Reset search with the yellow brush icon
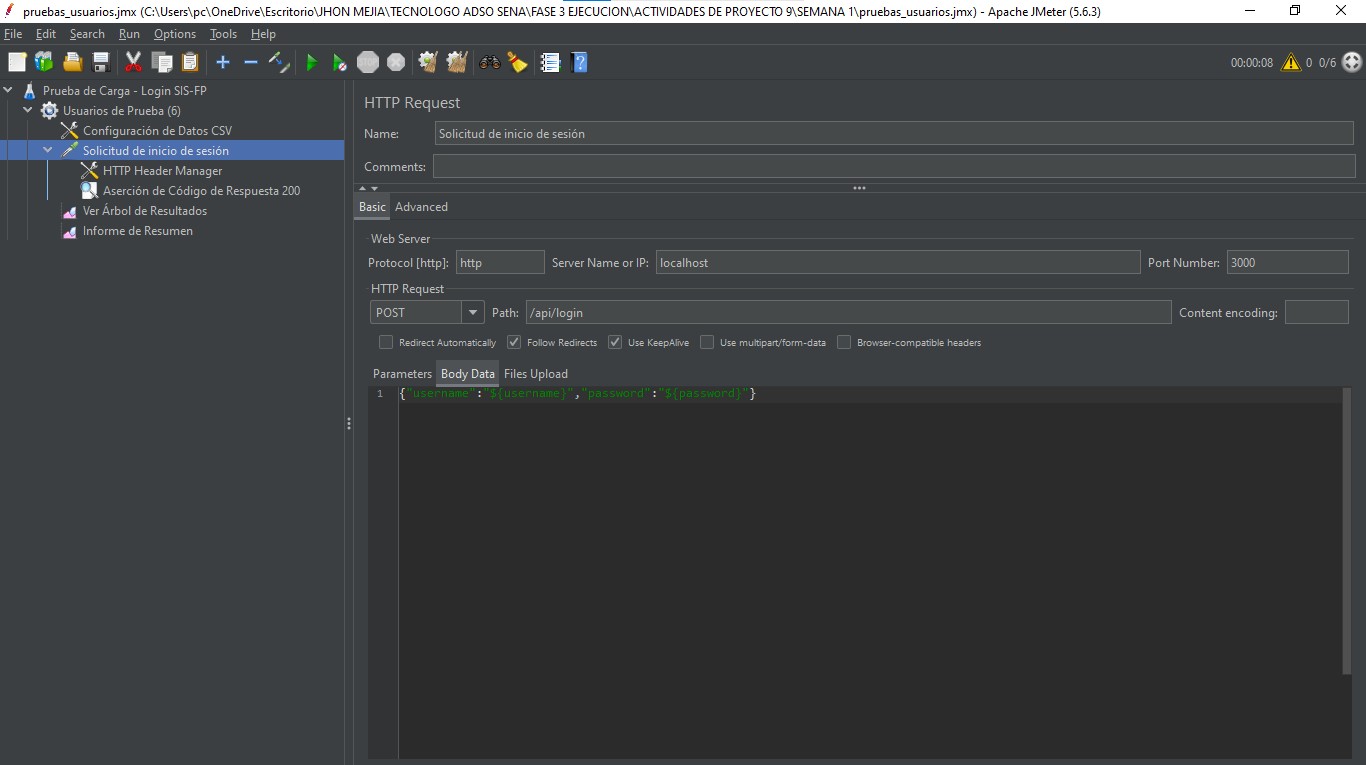The width and height of the screenshot is (1366, 765). click(517, 62)
